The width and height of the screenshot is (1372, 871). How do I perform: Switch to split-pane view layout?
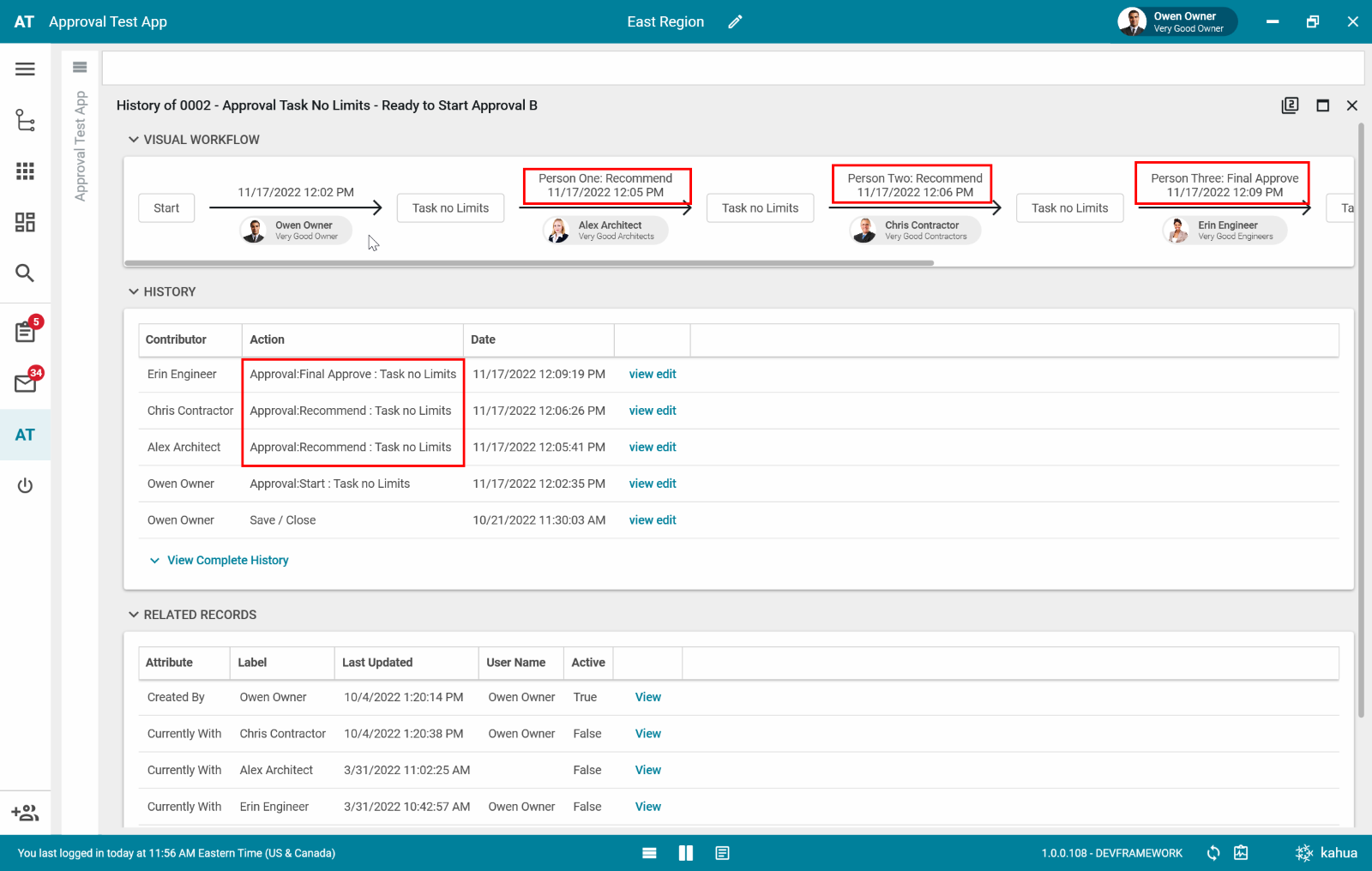point(685,853)
